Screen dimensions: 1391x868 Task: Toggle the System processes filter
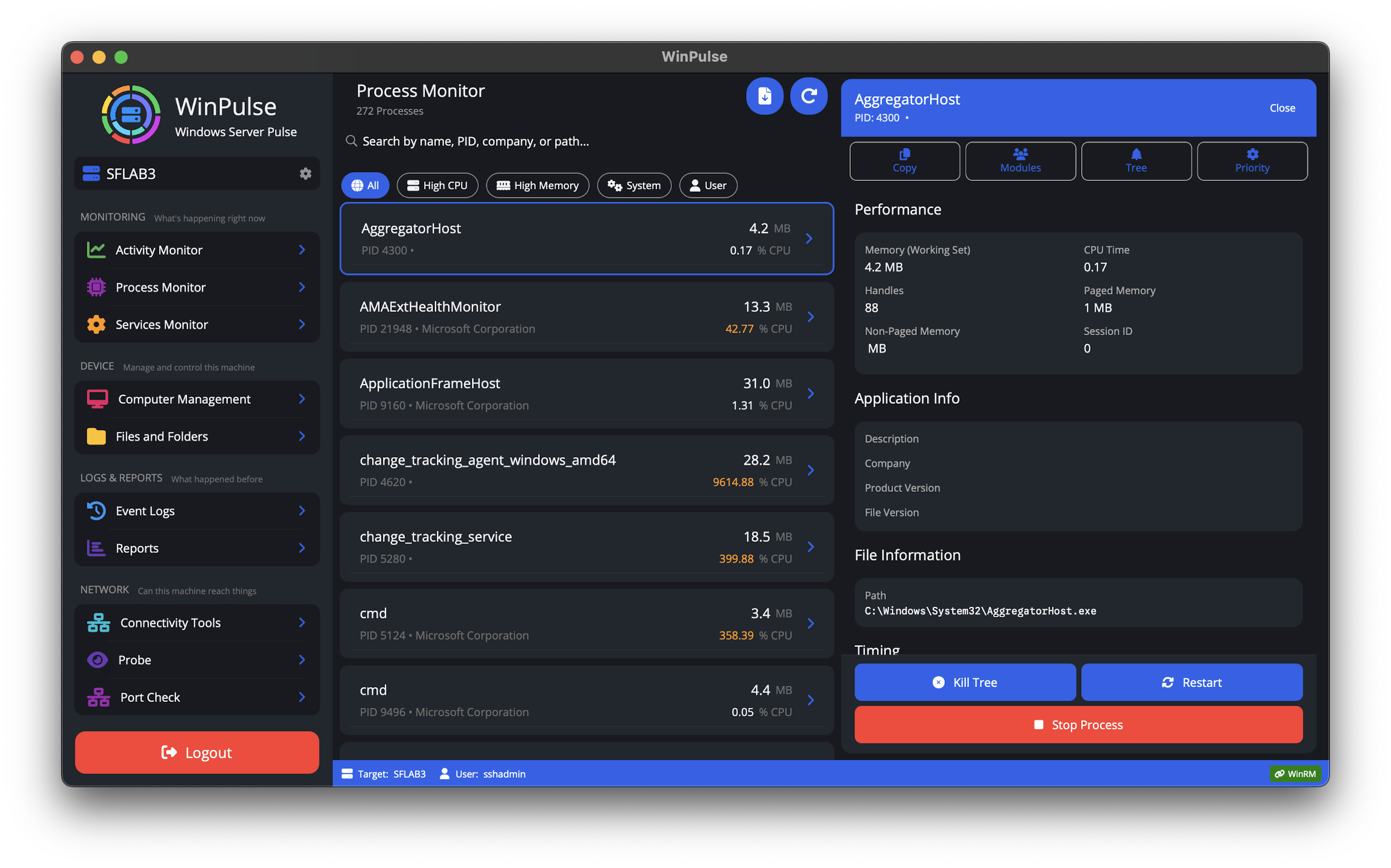coord(634,185)
